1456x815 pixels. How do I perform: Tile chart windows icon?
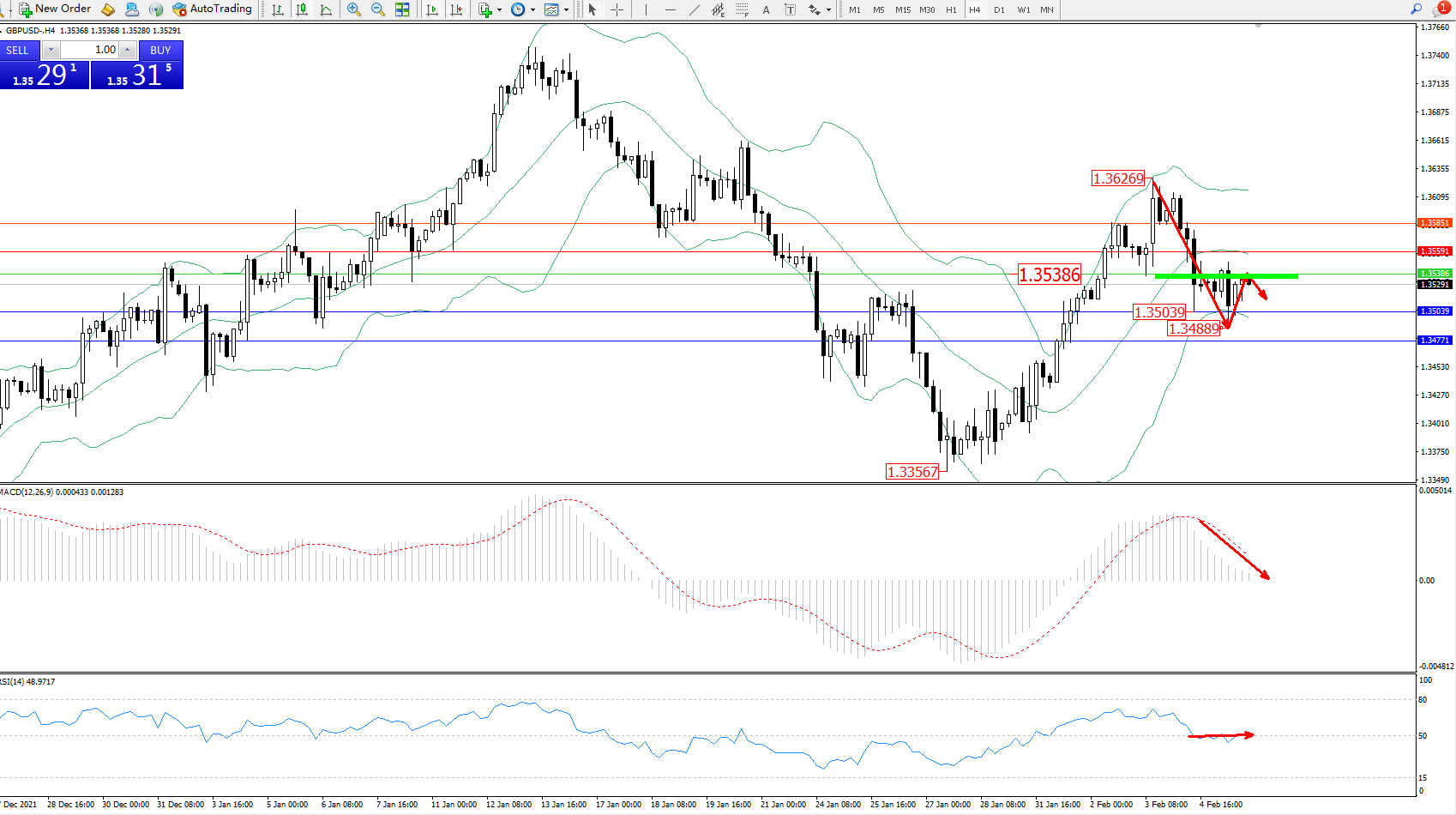pyautogui.click(x=402, y=9)
